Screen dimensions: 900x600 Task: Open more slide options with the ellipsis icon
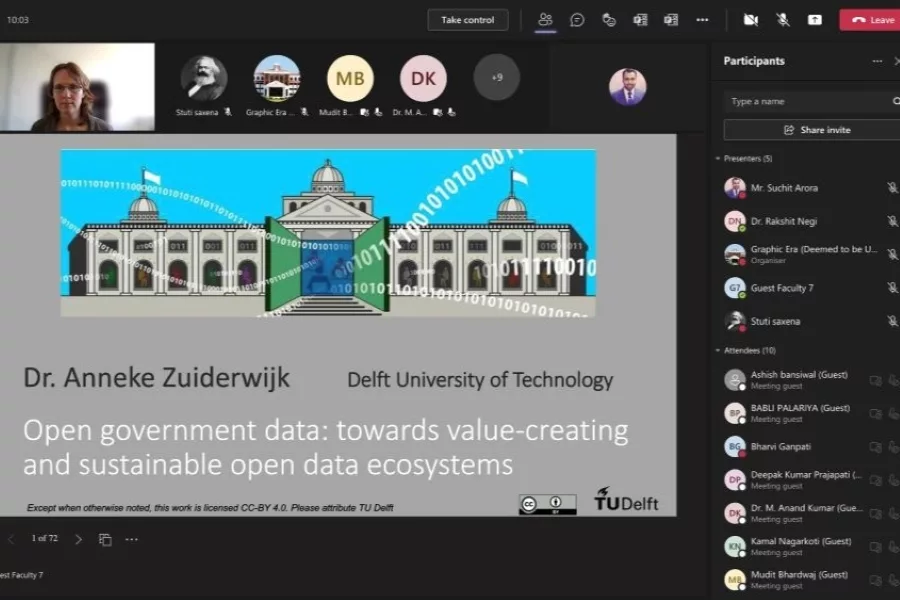click(x=131, y=538)
